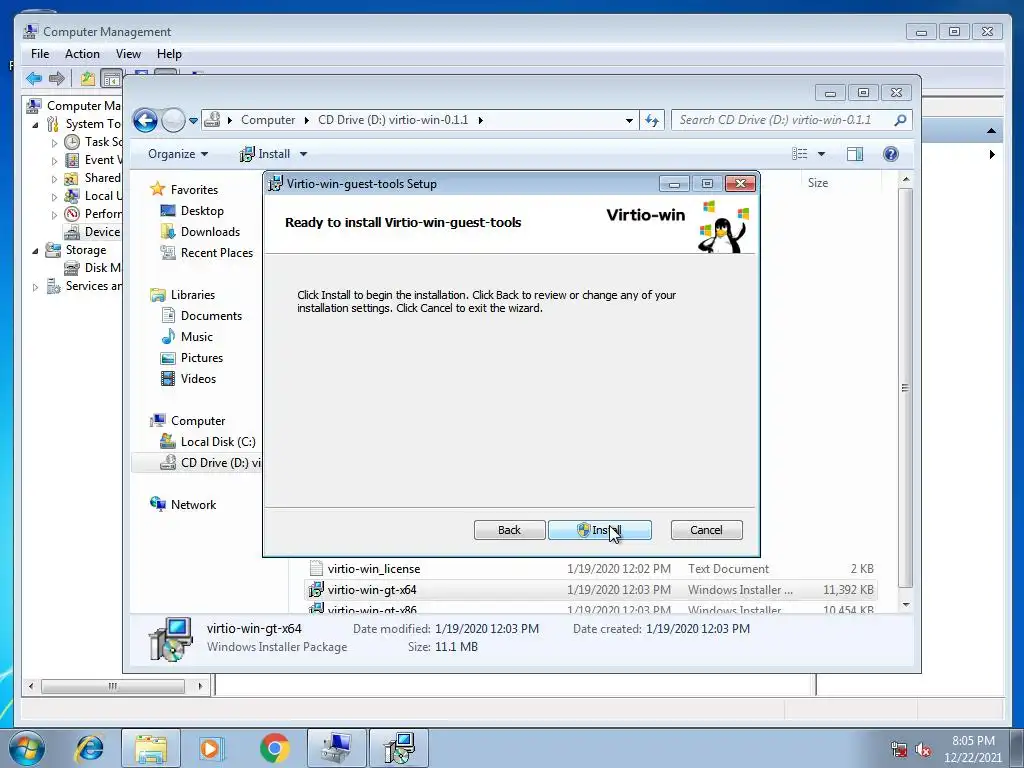Image resolution: width=1024 pixels, height=768 pixels.
Task: Click Computer Management taskbar icon
Action: coord(336,748)
